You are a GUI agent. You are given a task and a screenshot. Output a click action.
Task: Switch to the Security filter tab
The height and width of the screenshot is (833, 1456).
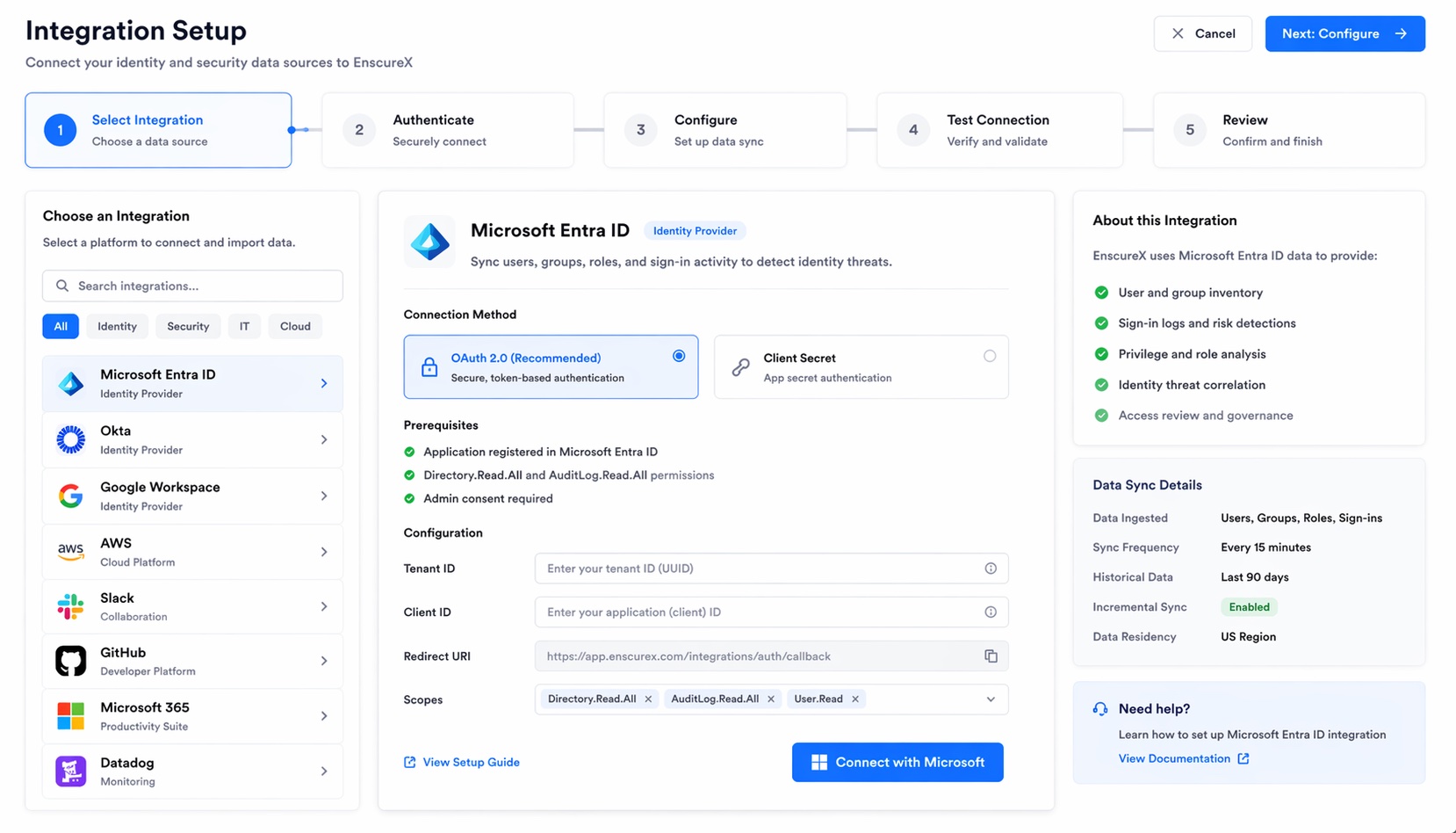tap(188, 326)
